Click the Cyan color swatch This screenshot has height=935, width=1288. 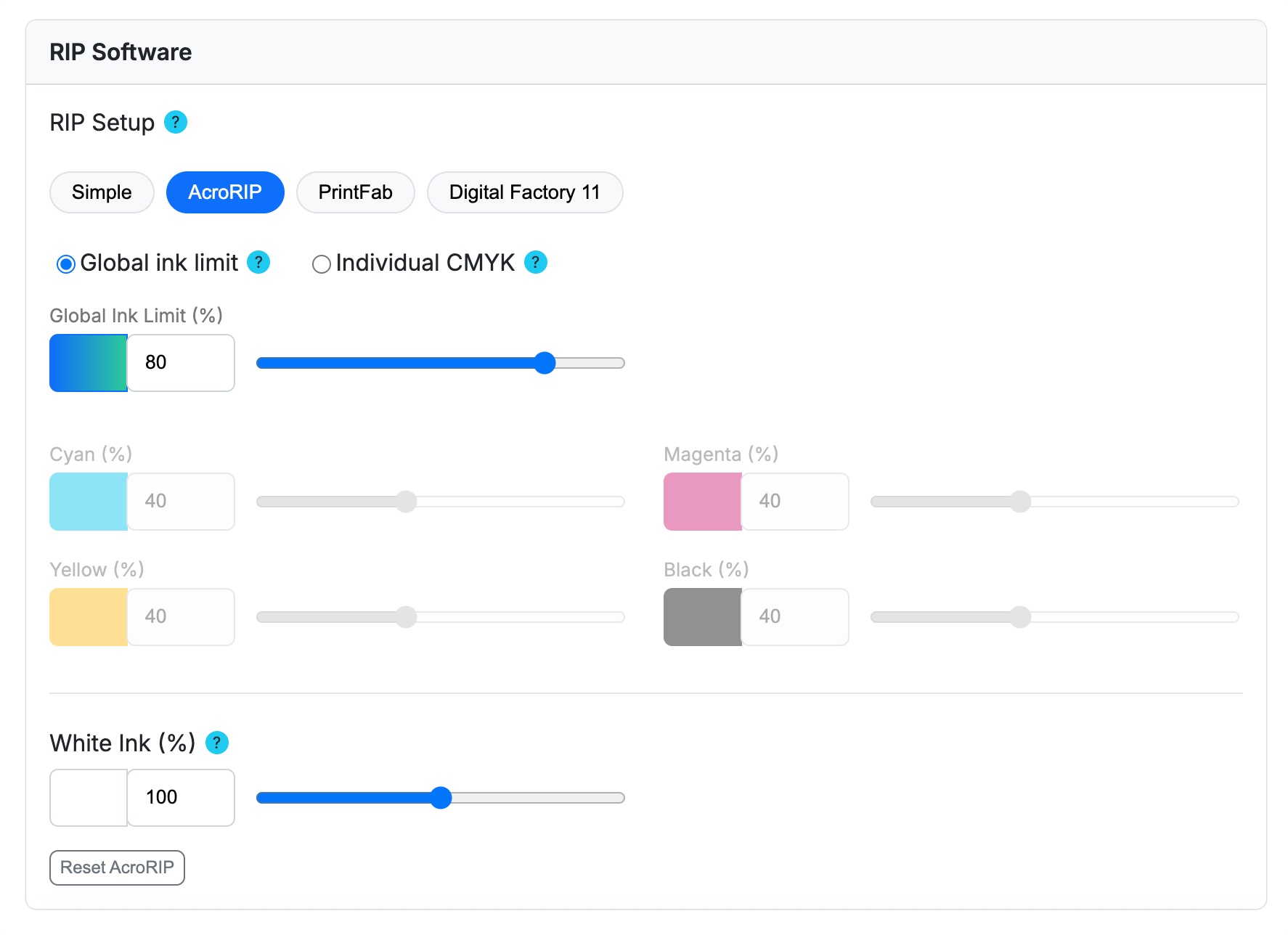point(88,501)
